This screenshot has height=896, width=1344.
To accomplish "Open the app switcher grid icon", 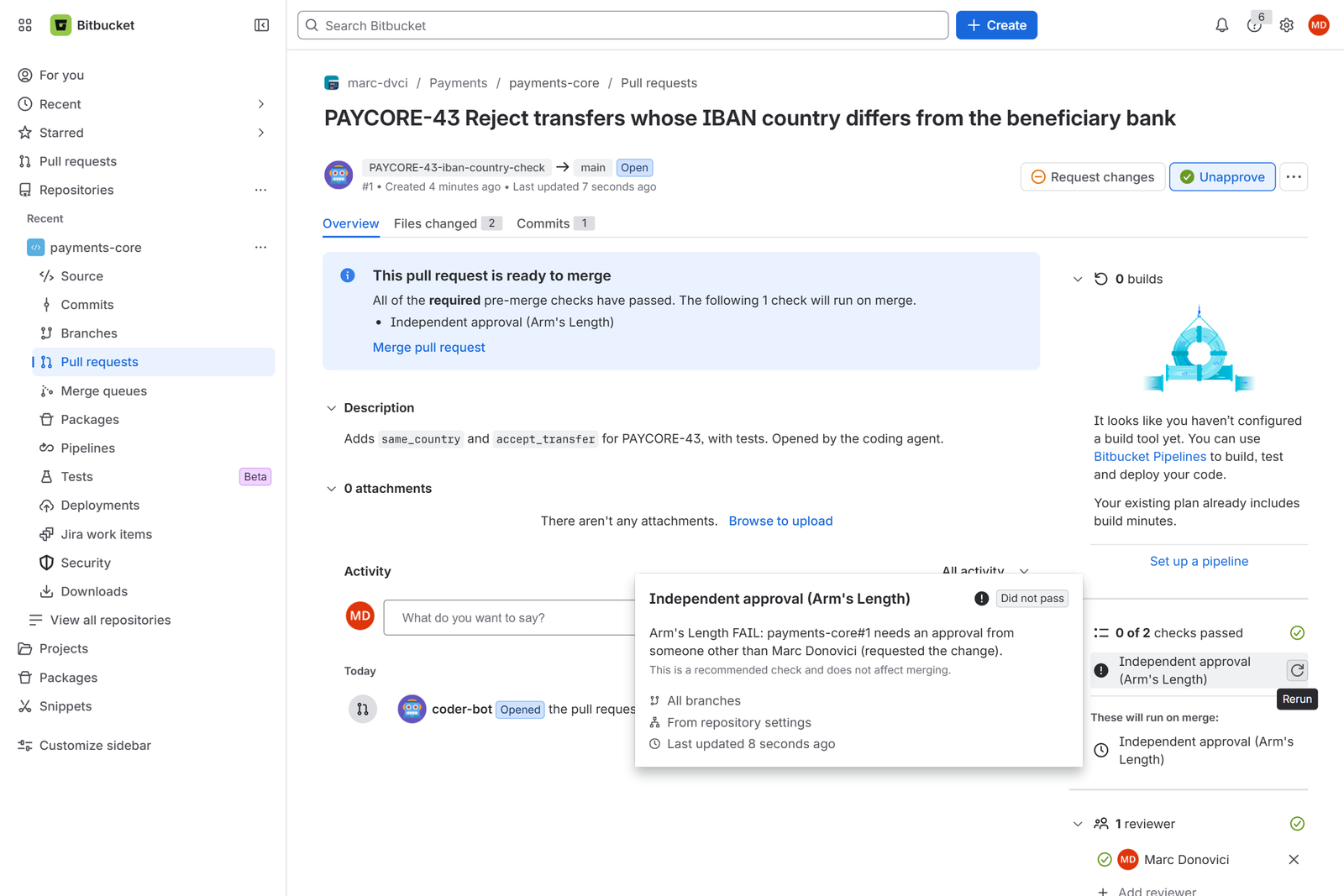I will tap(25, 25).
